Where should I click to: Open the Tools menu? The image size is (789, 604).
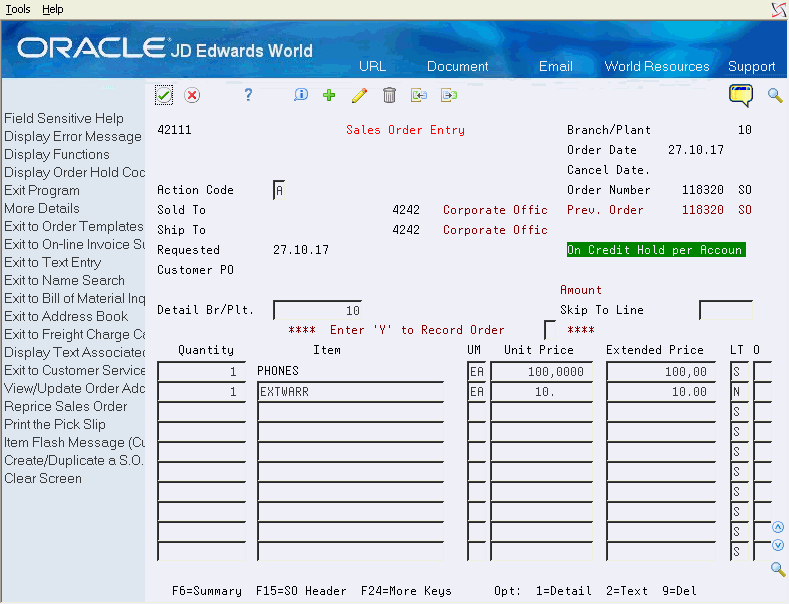[x=18, y=9]
